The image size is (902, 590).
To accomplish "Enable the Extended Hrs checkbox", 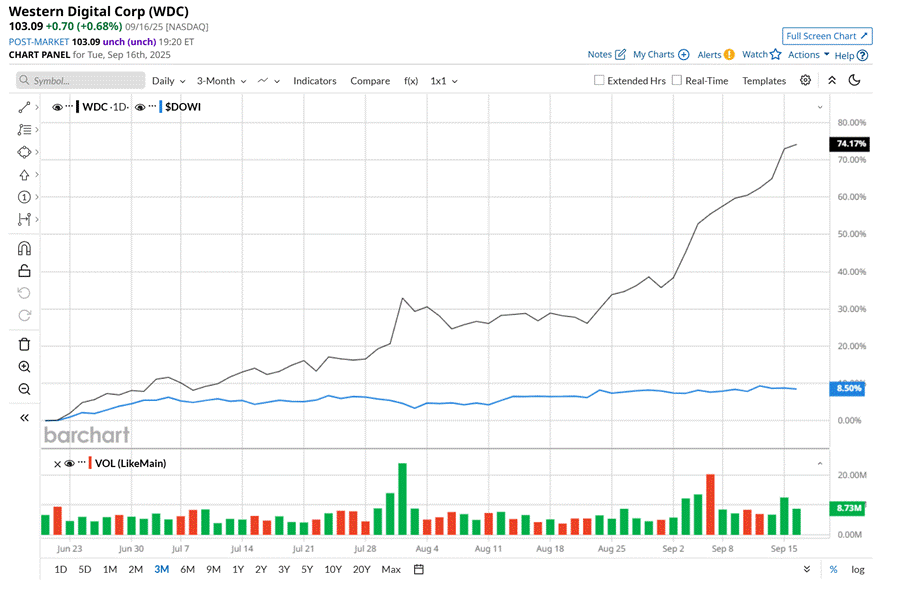I will [x=599, y=81].
